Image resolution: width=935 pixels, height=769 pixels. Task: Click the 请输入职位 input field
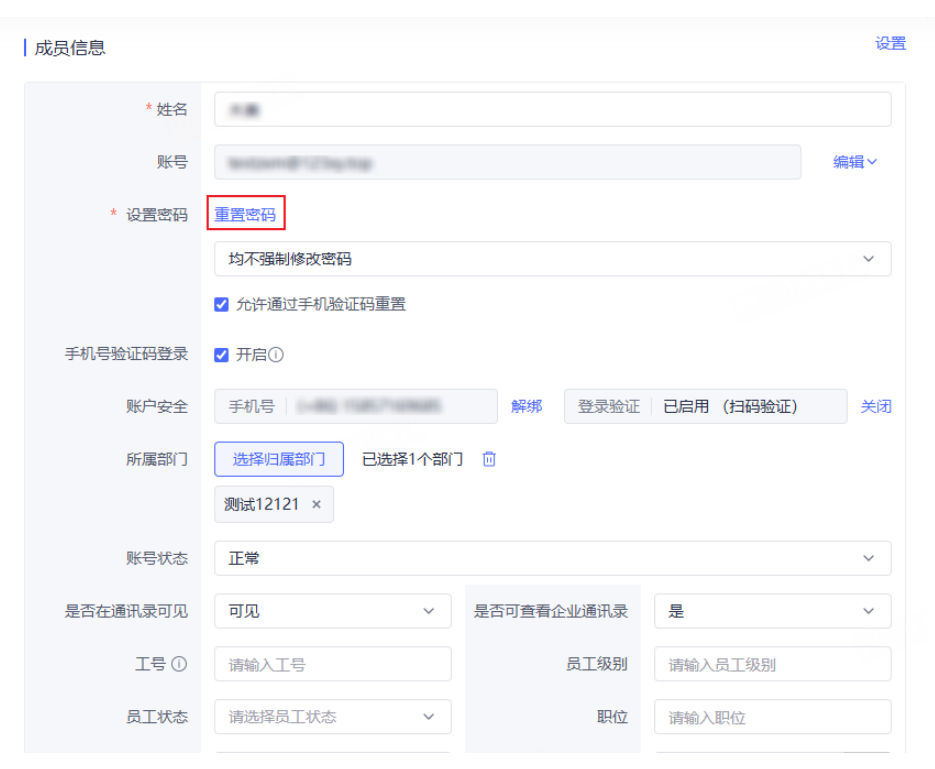pyautogui.click(x=772, y=717)
